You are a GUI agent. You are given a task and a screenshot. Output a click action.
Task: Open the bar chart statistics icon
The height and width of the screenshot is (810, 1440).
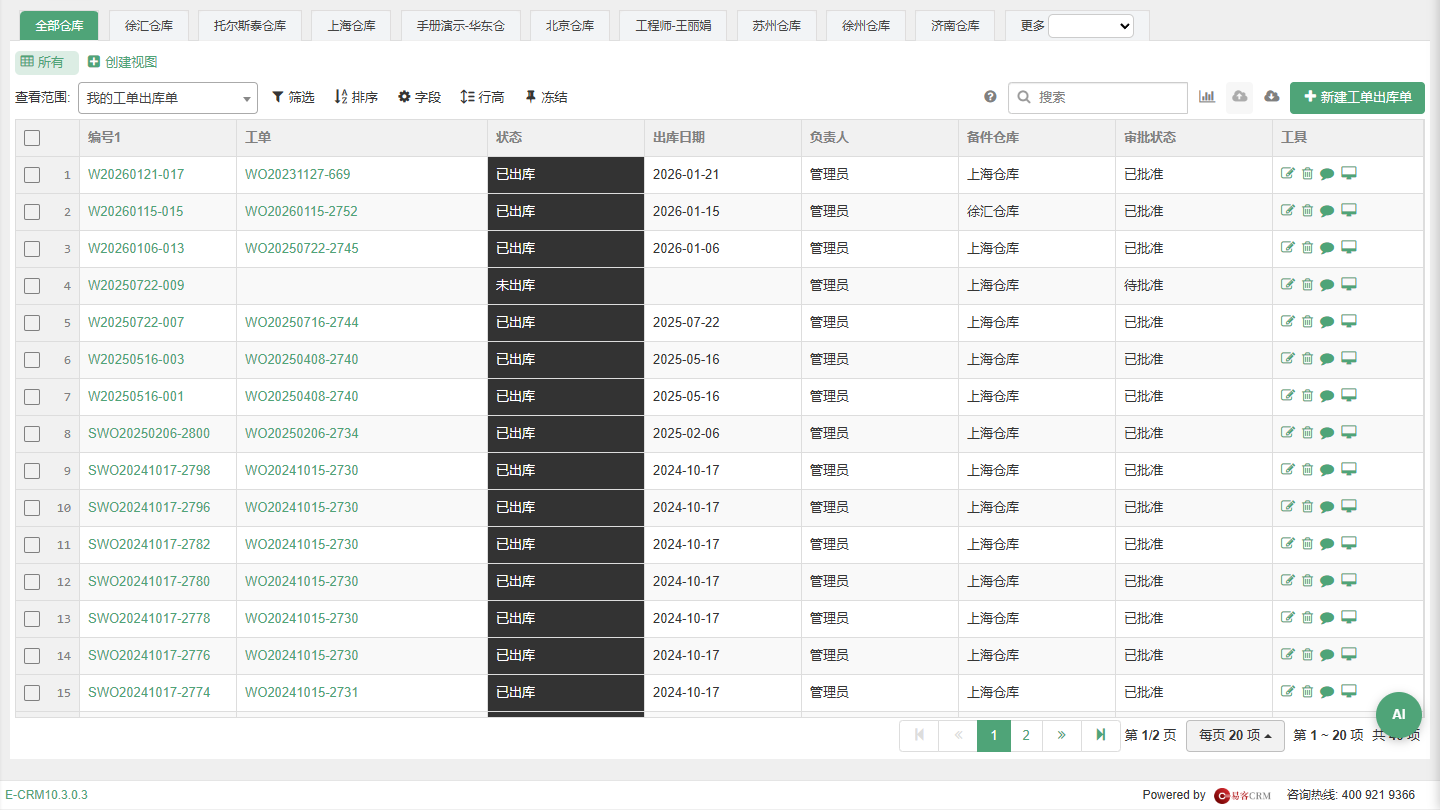(x=1207, y=97)
